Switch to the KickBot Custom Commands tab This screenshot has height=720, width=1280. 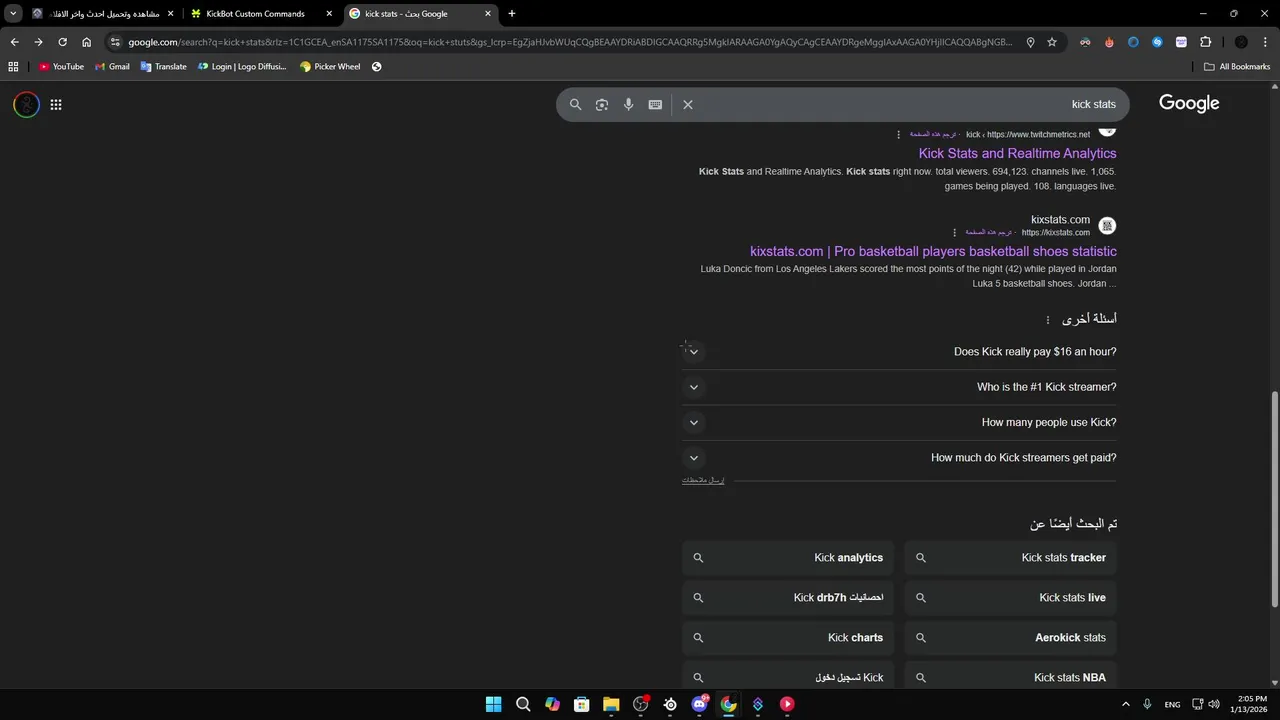pos(263,14)
